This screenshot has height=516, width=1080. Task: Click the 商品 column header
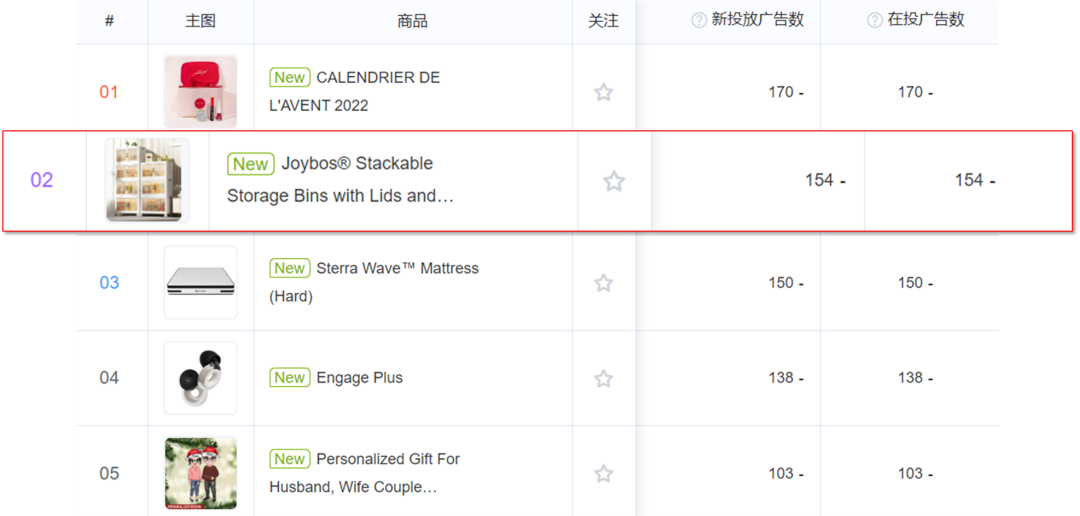(x=413, y=21)
